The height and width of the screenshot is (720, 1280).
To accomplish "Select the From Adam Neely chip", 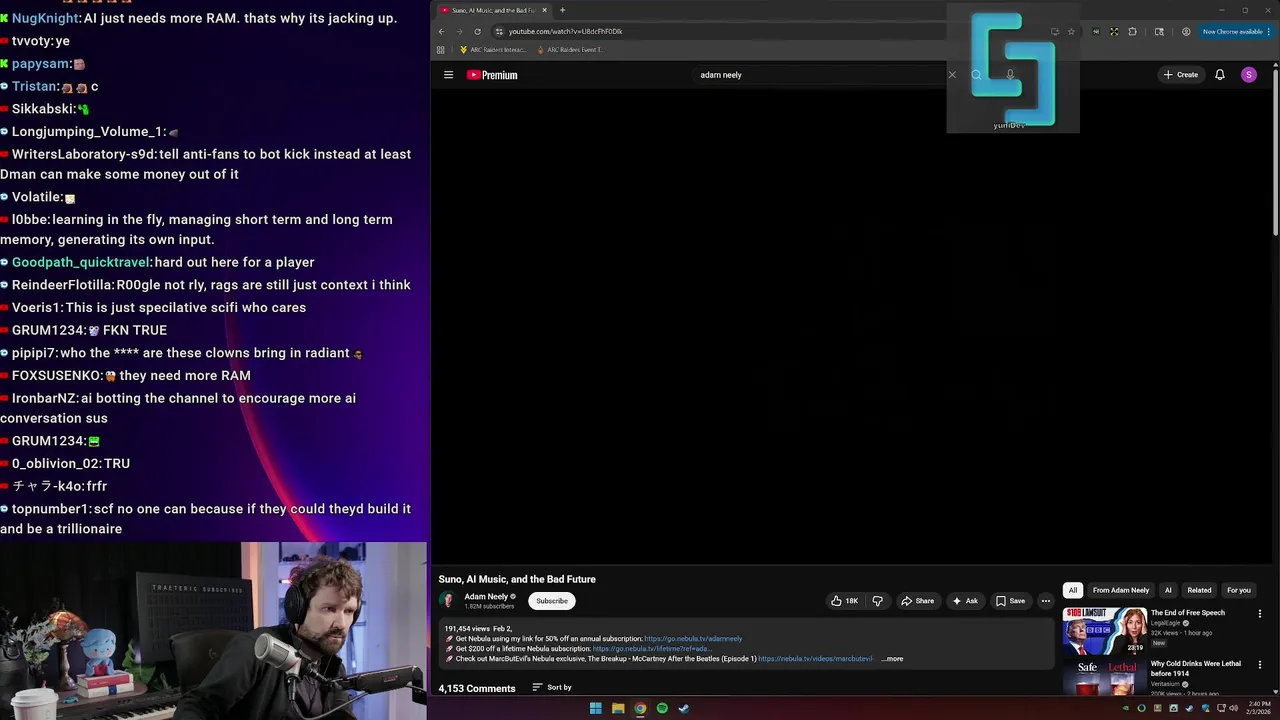I will point(1121,590).
